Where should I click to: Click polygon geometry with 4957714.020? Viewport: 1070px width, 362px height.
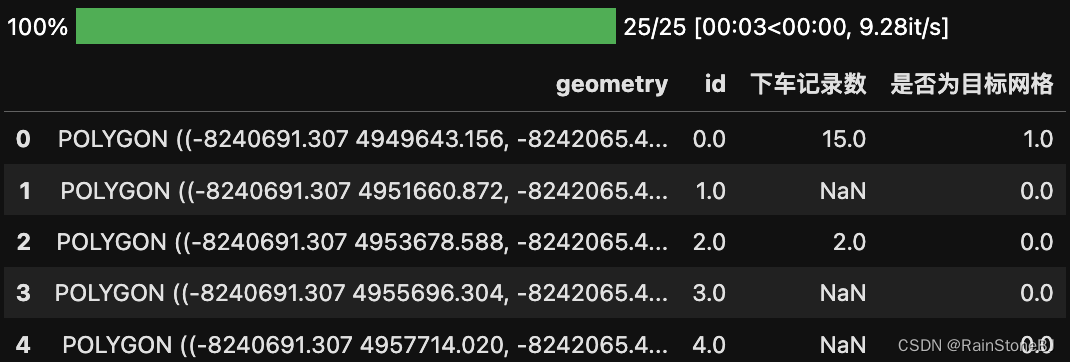tap(365, 344)
